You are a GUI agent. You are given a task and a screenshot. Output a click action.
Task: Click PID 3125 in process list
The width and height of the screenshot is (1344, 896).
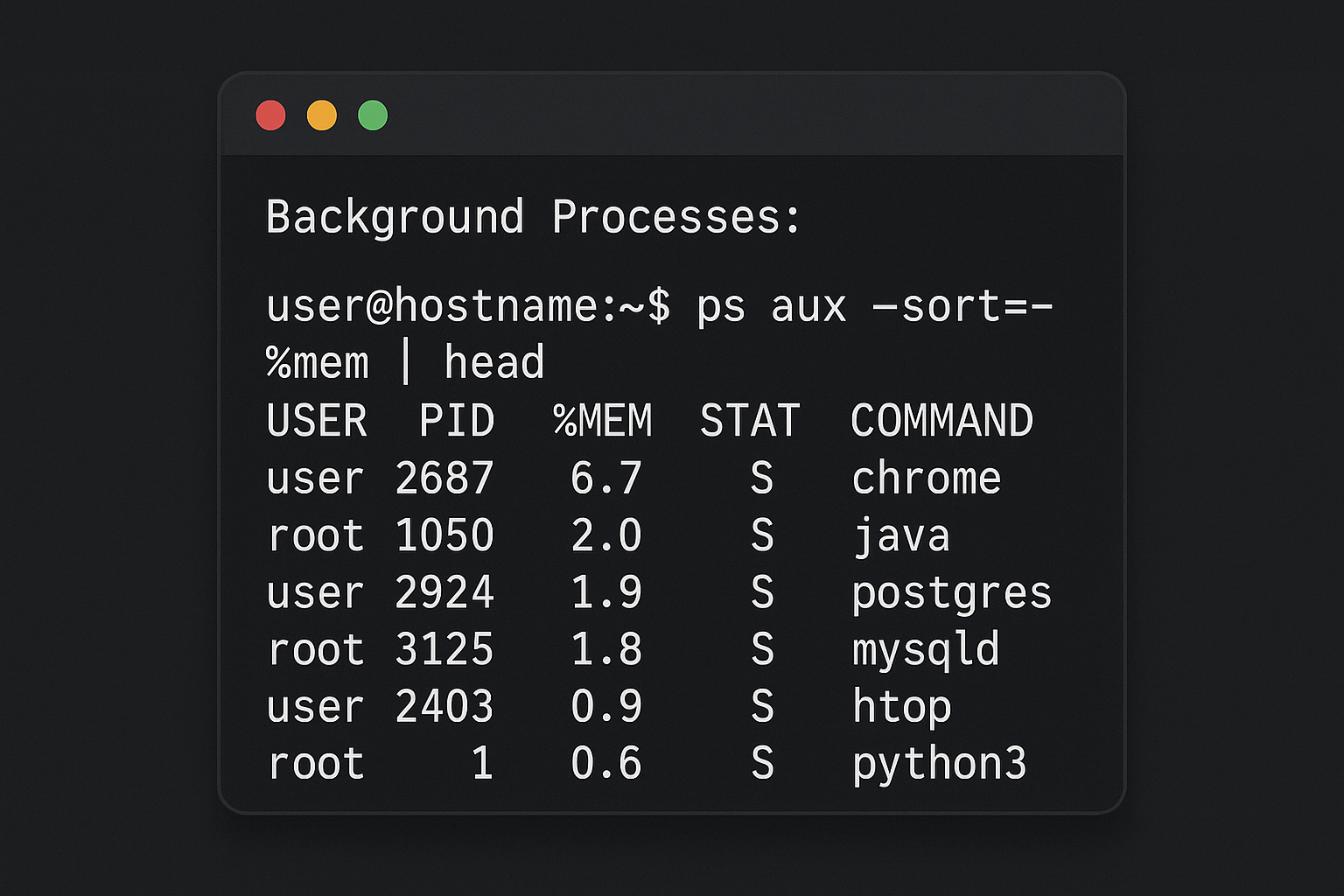[444, 650]
